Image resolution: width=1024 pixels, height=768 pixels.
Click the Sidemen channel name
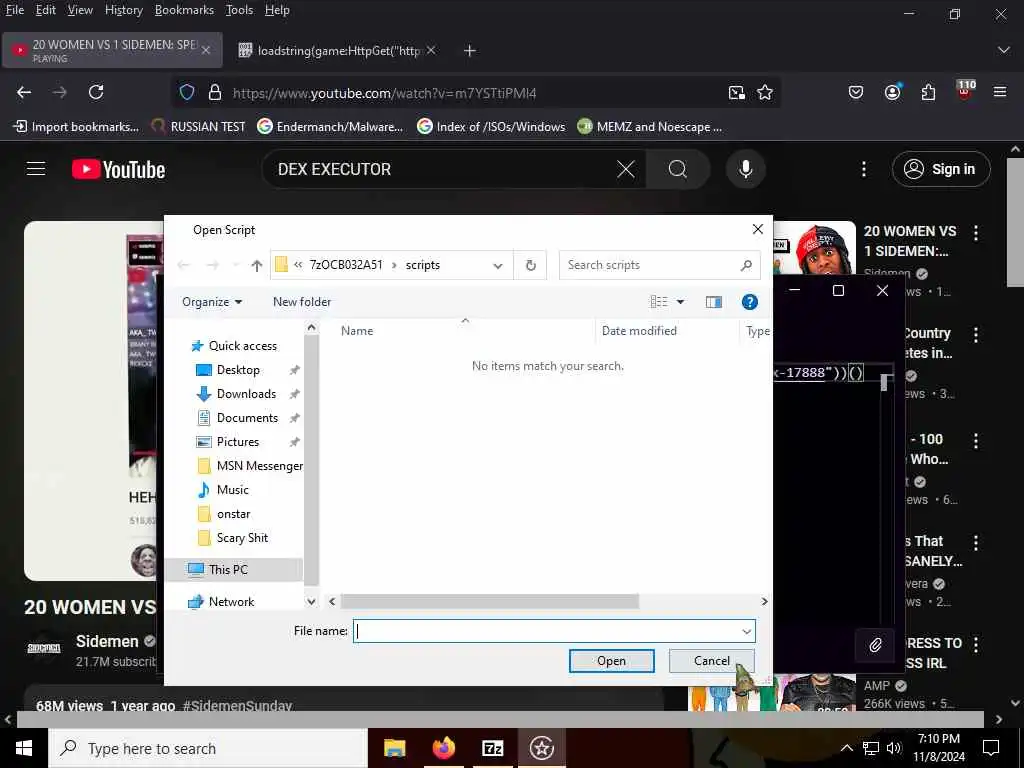click(106, 641)
